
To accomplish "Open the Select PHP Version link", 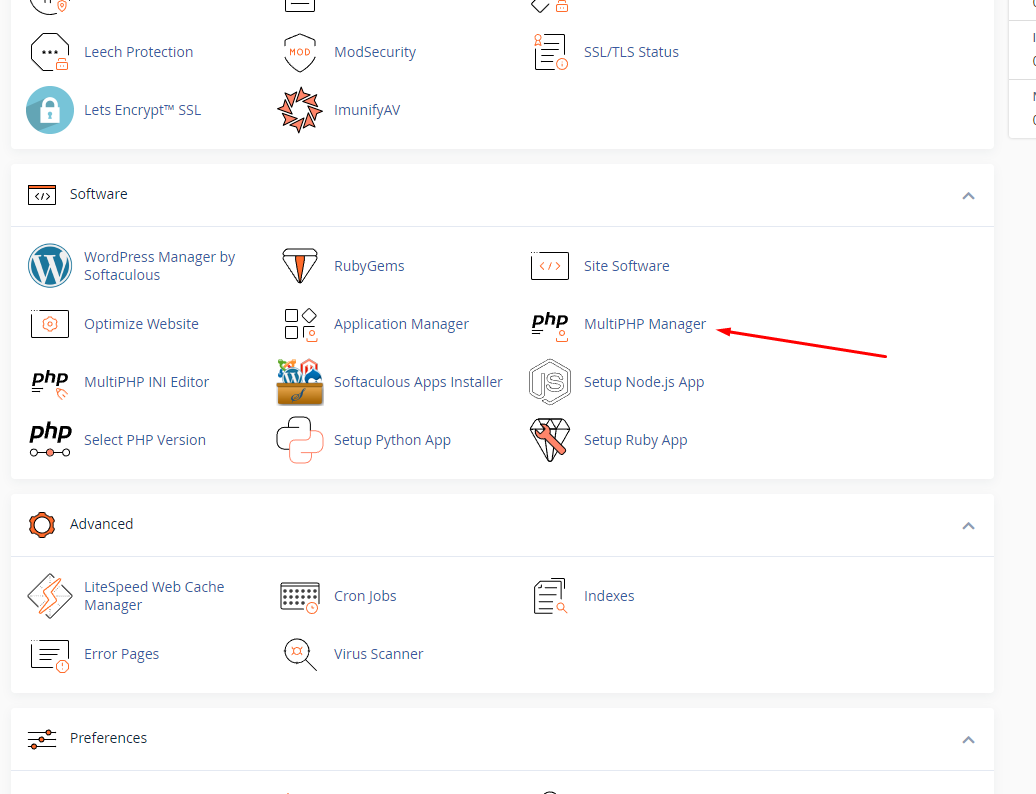I will pyautogui.click(x=145, y=440).
